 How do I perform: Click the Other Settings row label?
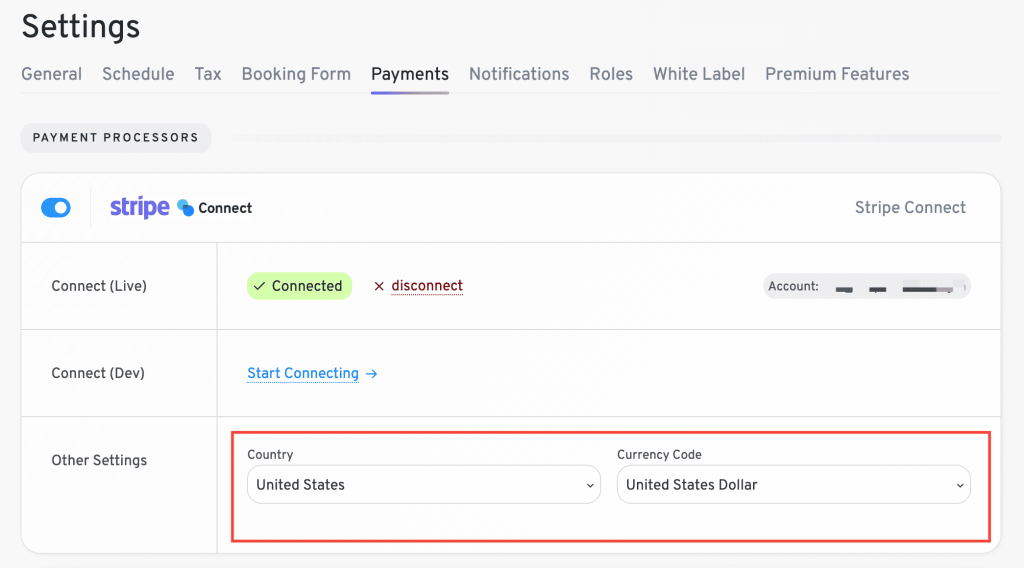coord(99,460)
